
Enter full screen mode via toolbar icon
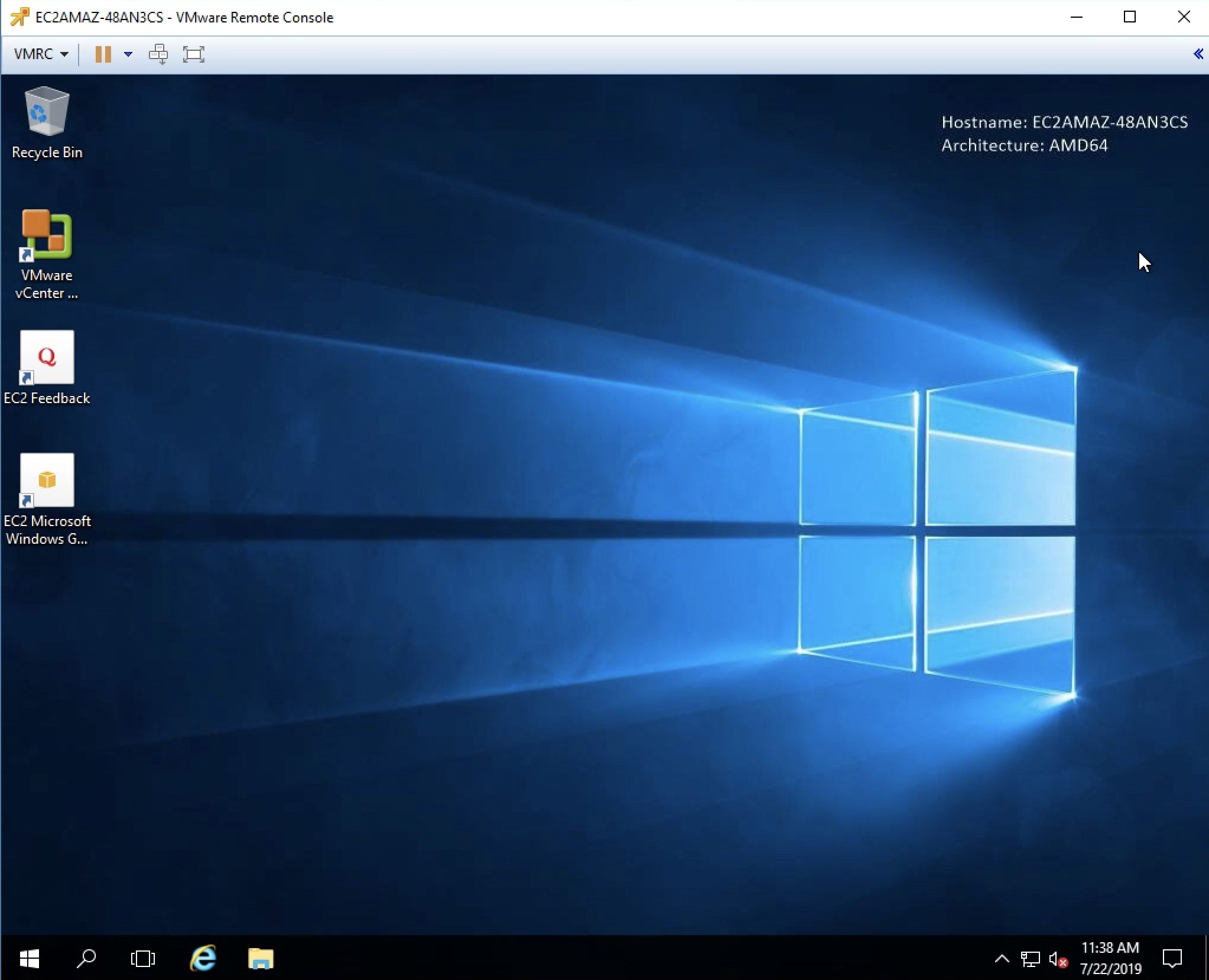(193, 54)
